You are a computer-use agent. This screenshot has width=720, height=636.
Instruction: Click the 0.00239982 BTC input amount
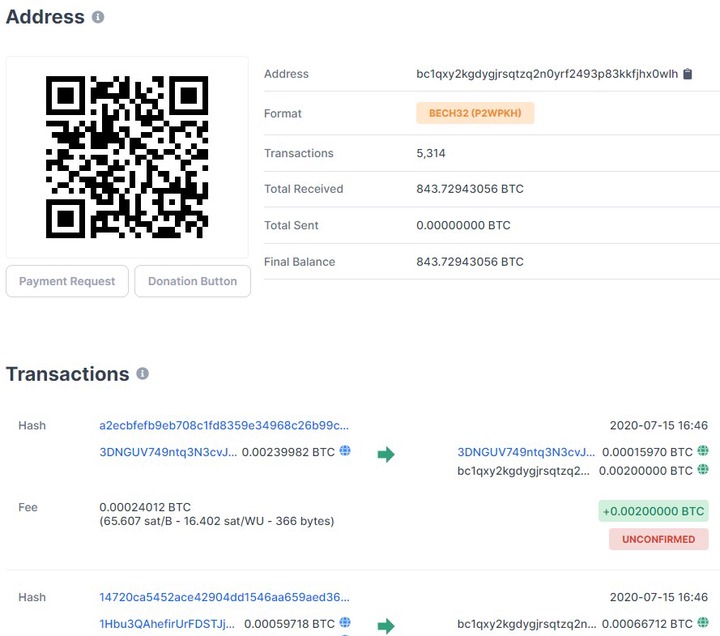(288, 452)
